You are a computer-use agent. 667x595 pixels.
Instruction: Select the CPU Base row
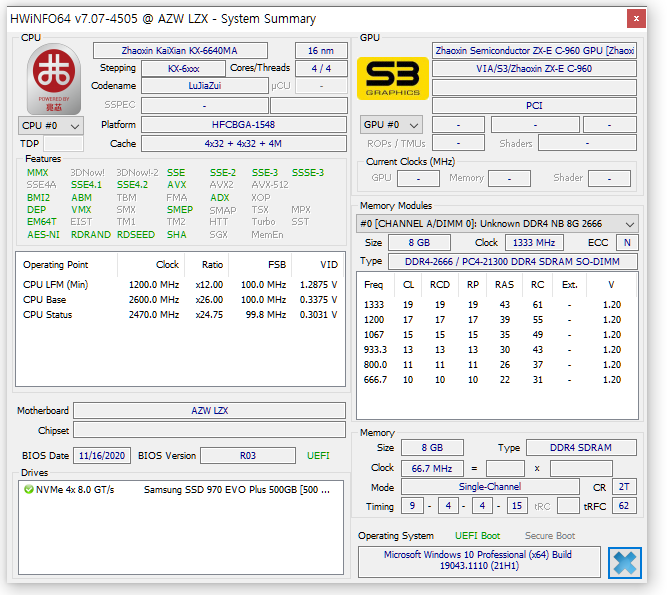[x=180, y=299]
